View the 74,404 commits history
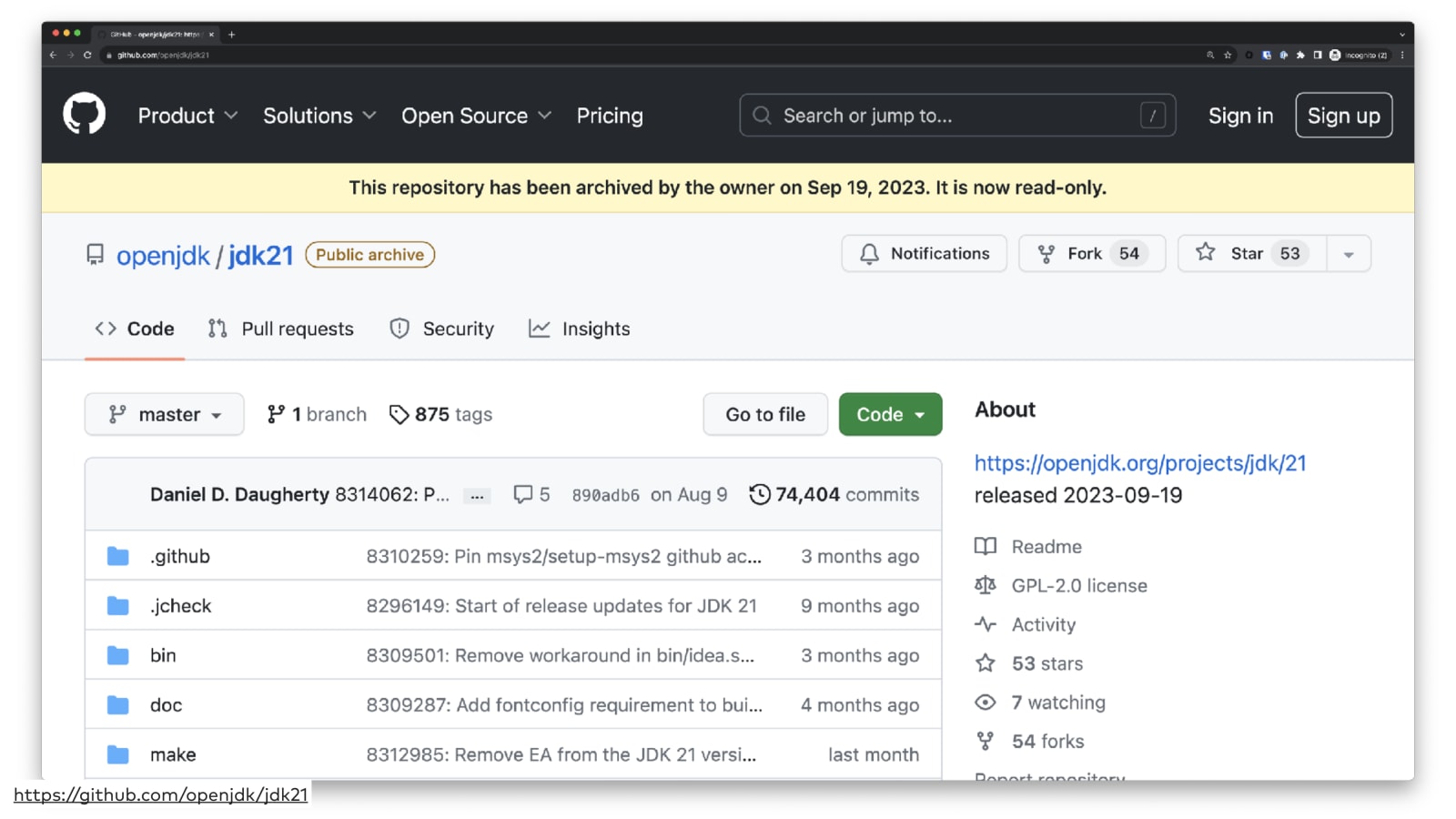Image resolution: width=1456 pixels, height=819 pixels. (834, 494)
